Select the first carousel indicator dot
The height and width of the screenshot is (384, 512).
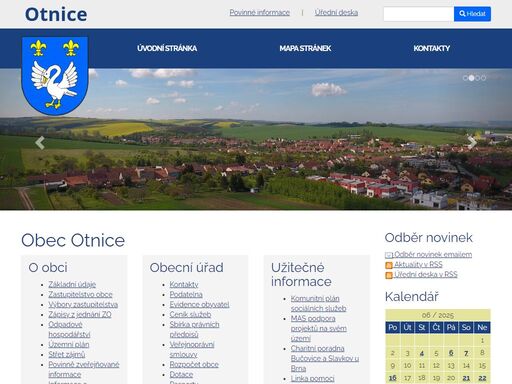465,78
